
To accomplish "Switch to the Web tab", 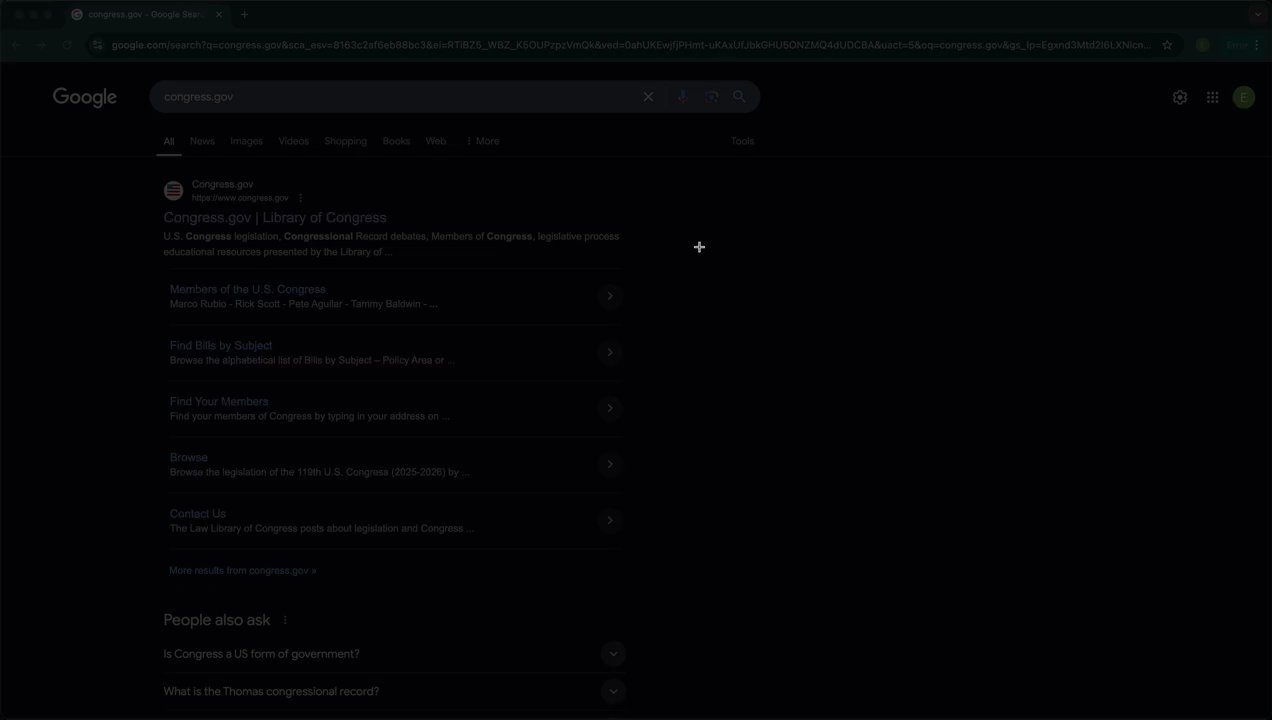I will point(436,141).
